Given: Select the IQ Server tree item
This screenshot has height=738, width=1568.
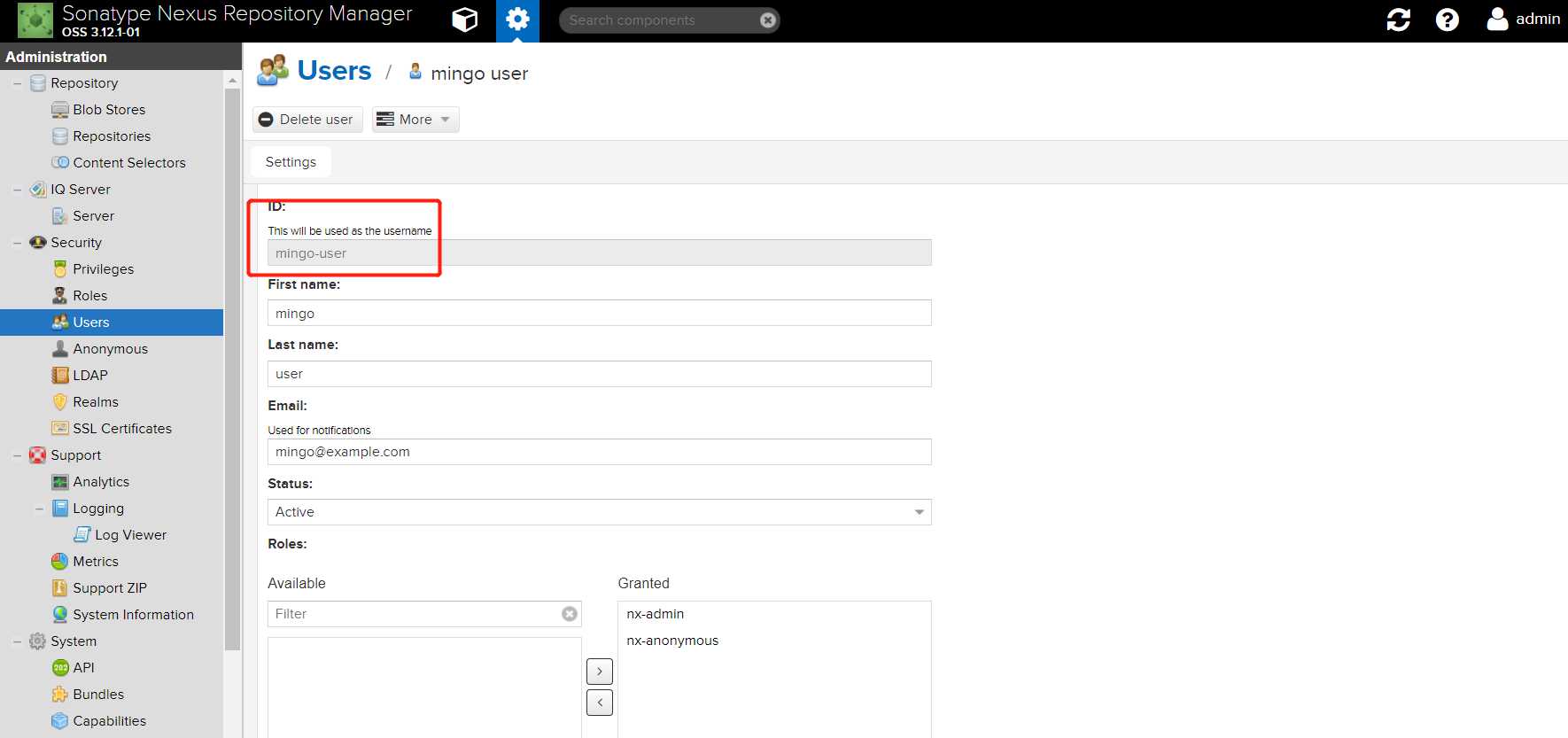Looking at the screenshot, I should pos(80,190).
